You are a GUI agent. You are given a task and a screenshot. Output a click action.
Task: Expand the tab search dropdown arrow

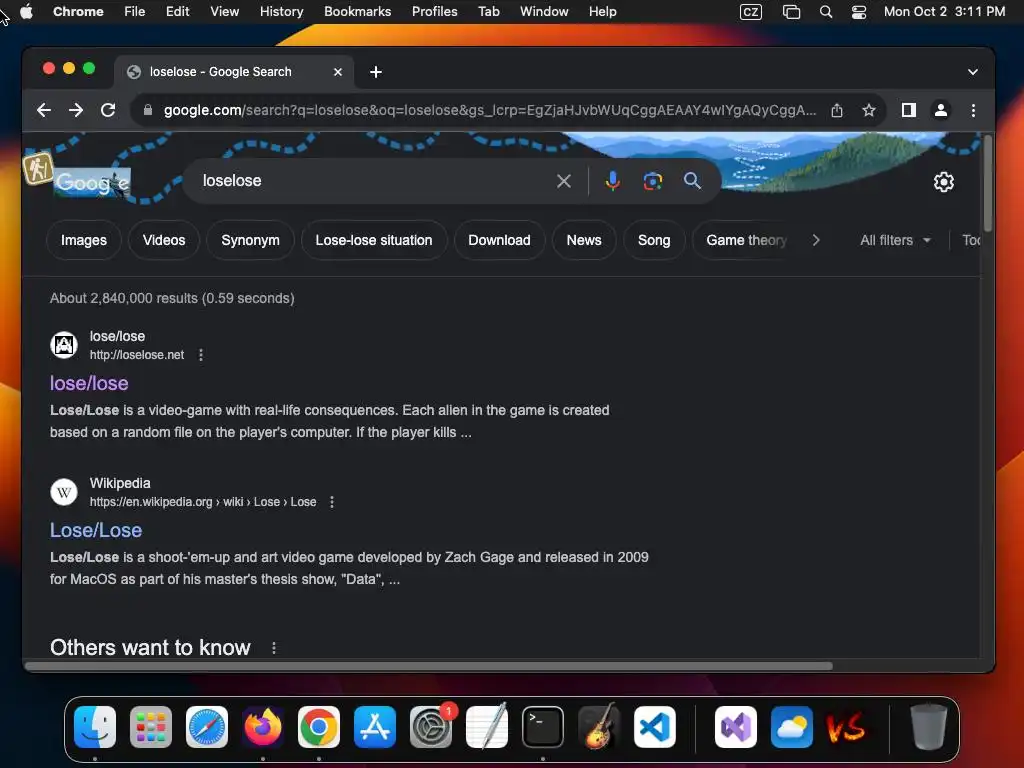[x=972, y=72]
